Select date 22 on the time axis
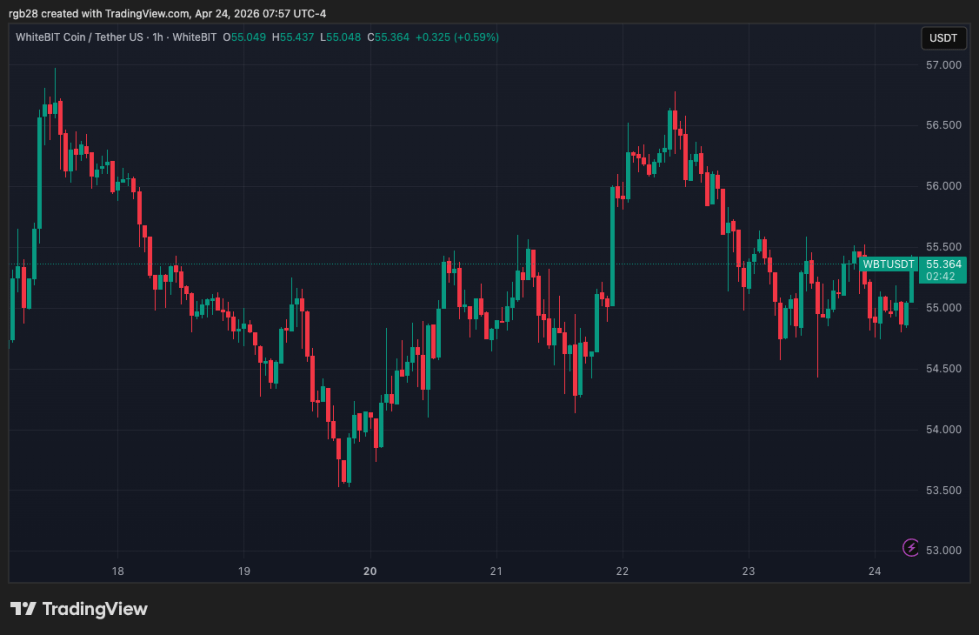This screenshot has width=979, height=635. (x=622, y=572)
